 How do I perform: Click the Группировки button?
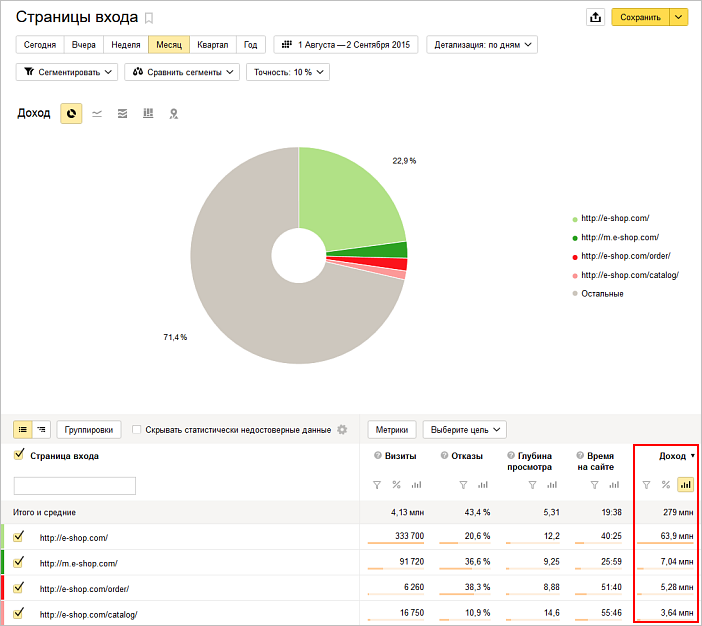point(89,430)
